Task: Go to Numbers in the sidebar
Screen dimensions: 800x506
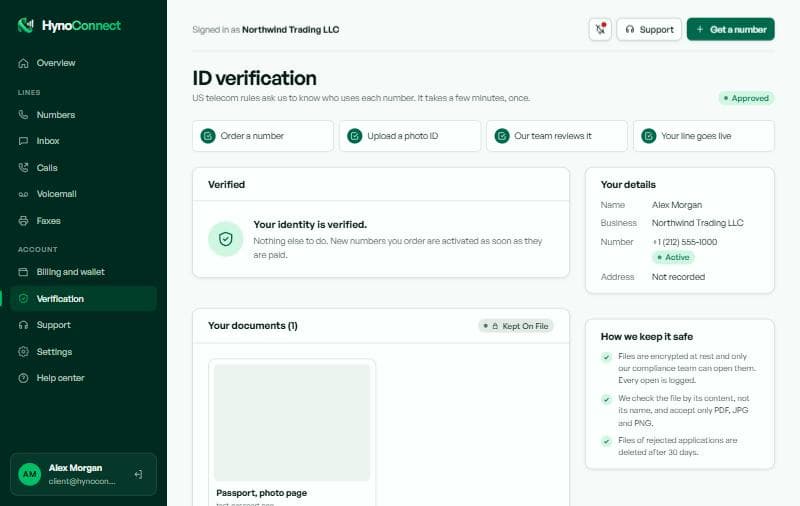Action: click(83, 115)
